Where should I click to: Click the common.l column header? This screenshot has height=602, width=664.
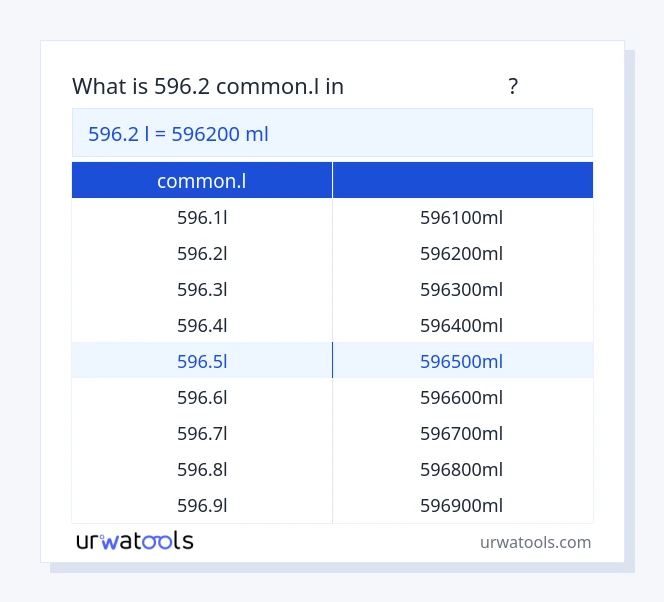pos(202,181)
